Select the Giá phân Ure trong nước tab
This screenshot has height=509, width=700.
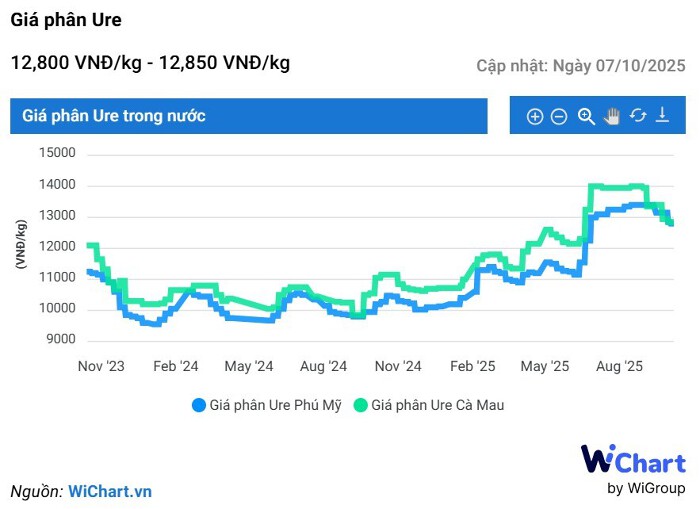point(114,116)
